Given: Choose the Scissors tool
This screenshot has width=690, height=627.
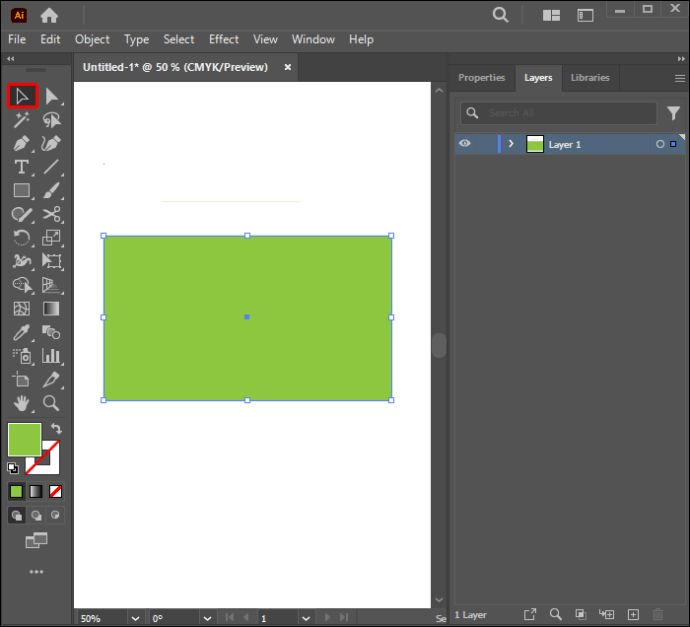Looking at the screenshot, I should coord(51,214).
